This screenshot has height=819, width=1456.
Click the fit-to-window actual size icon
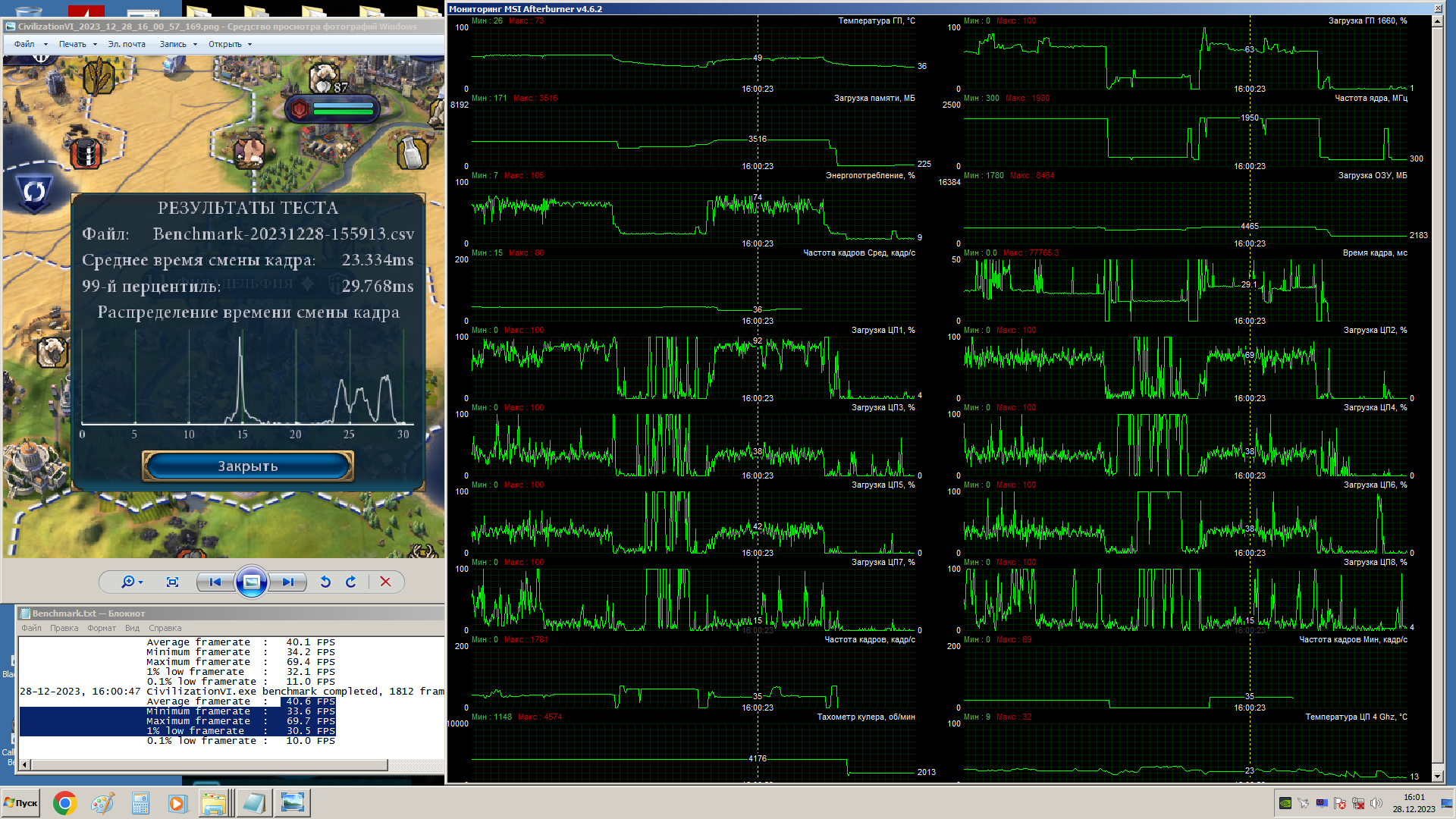tap(172, 582)
